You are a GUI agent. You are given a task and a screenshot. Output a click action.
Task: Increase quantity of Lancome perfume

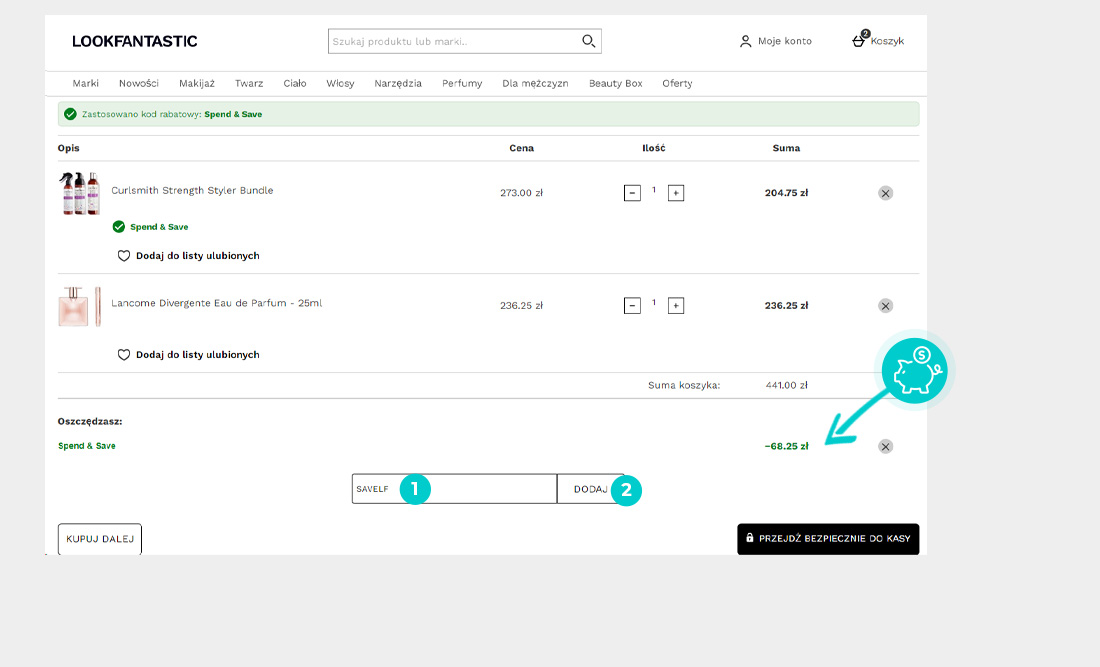[676, 306]
